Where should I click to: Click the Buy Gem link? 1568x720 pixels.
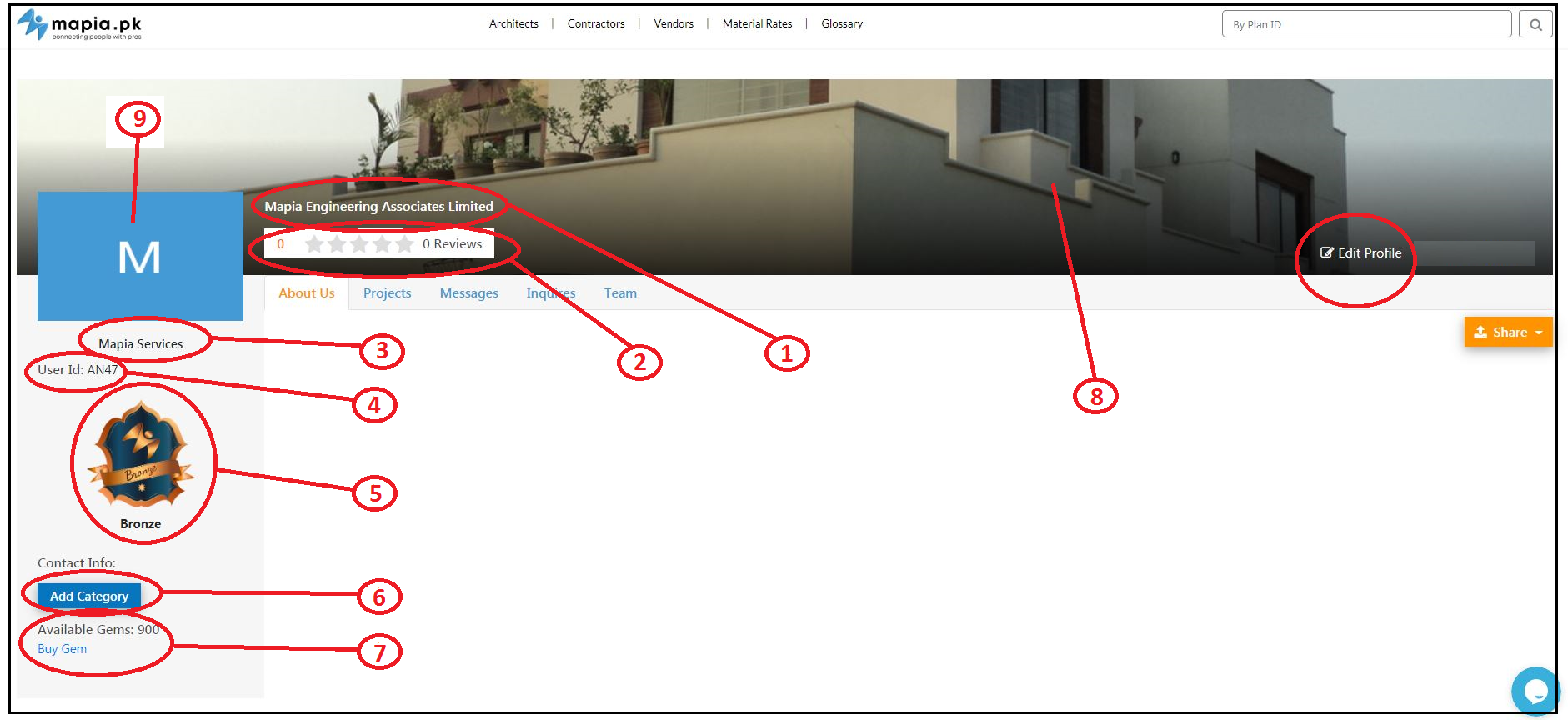coord(62,649)
